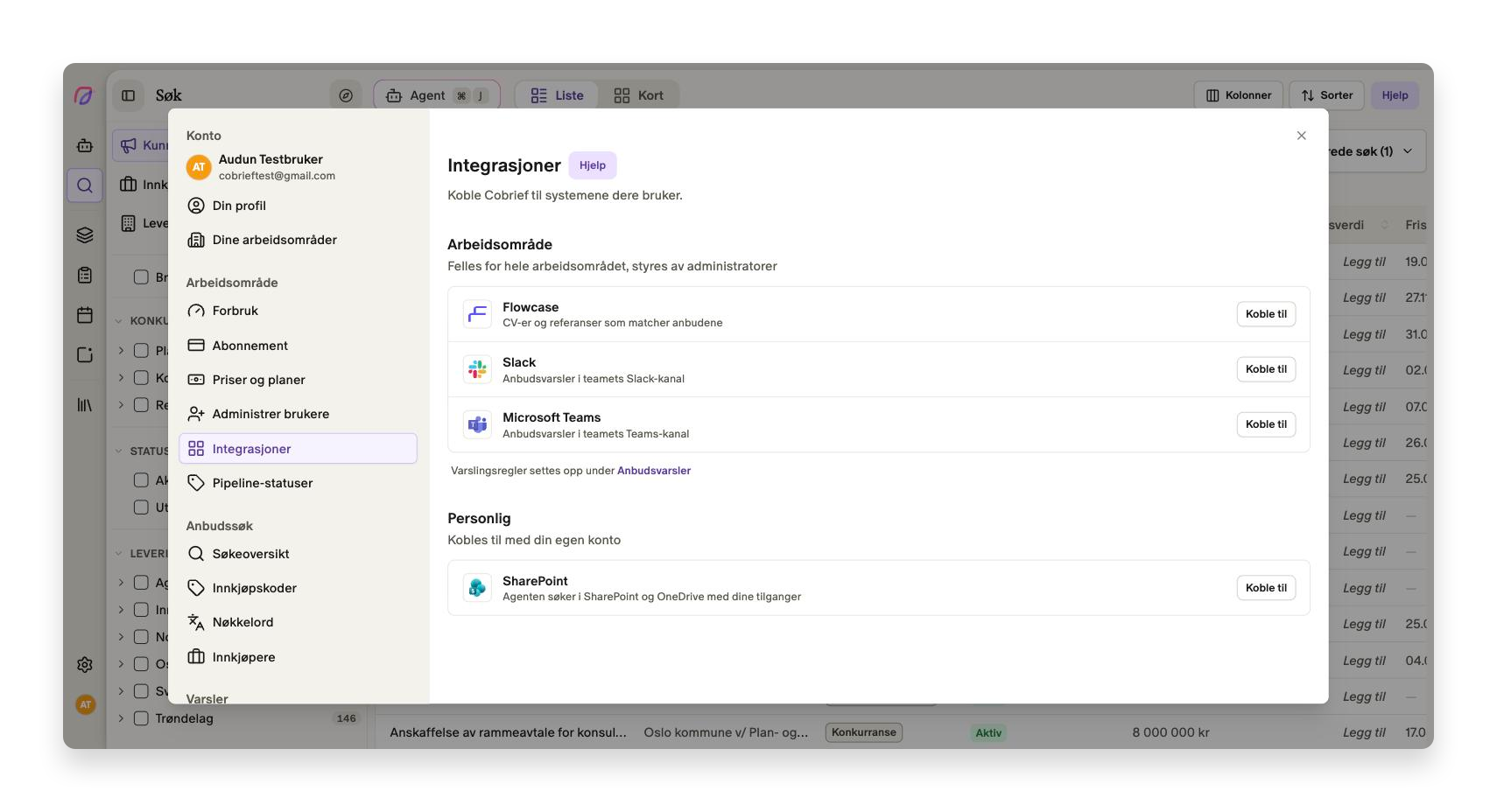1497x812 pixels.
Task: Click the Cobrief logo in the left rail
Action: point(84,95)
